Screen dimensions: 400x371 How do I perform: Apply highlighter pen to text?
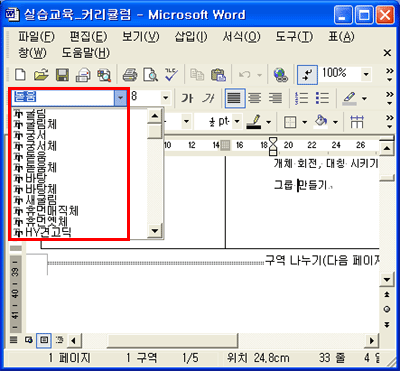coord(350,98)
